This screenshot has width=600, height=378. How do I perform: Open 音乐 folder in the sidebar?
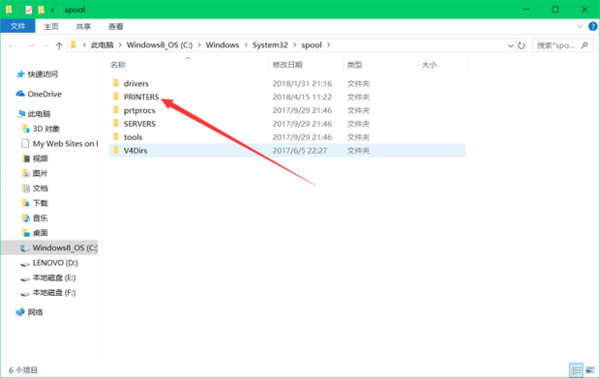(40, 218)
